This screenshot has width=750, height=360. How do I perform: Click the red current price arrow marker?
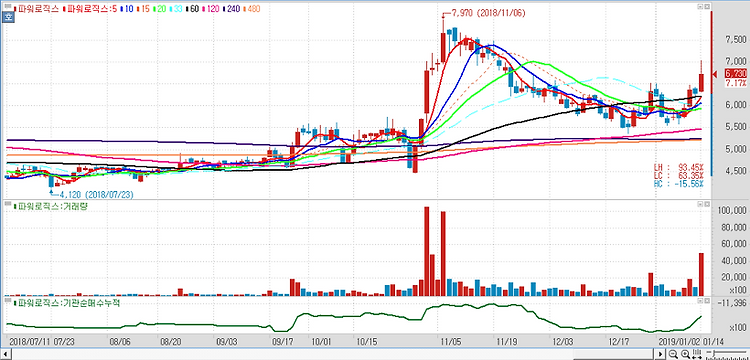click(716, 74)
